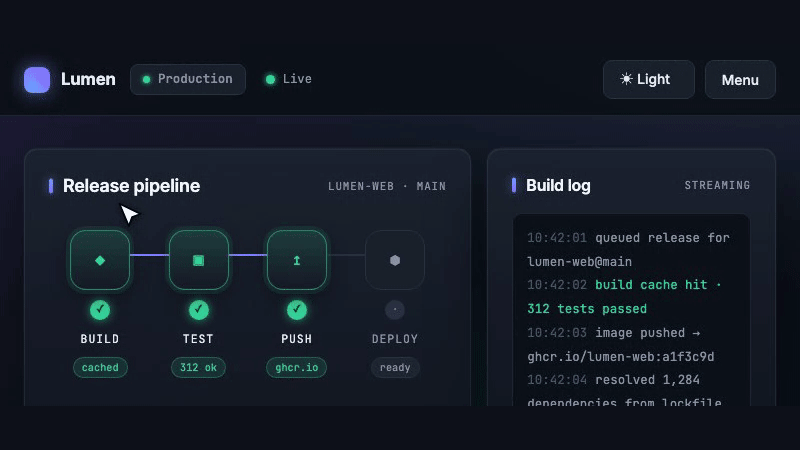This screenshot has width=800, height=450.
Task: Click the Lumen logo icon
Action: click(x=37, y=80)
